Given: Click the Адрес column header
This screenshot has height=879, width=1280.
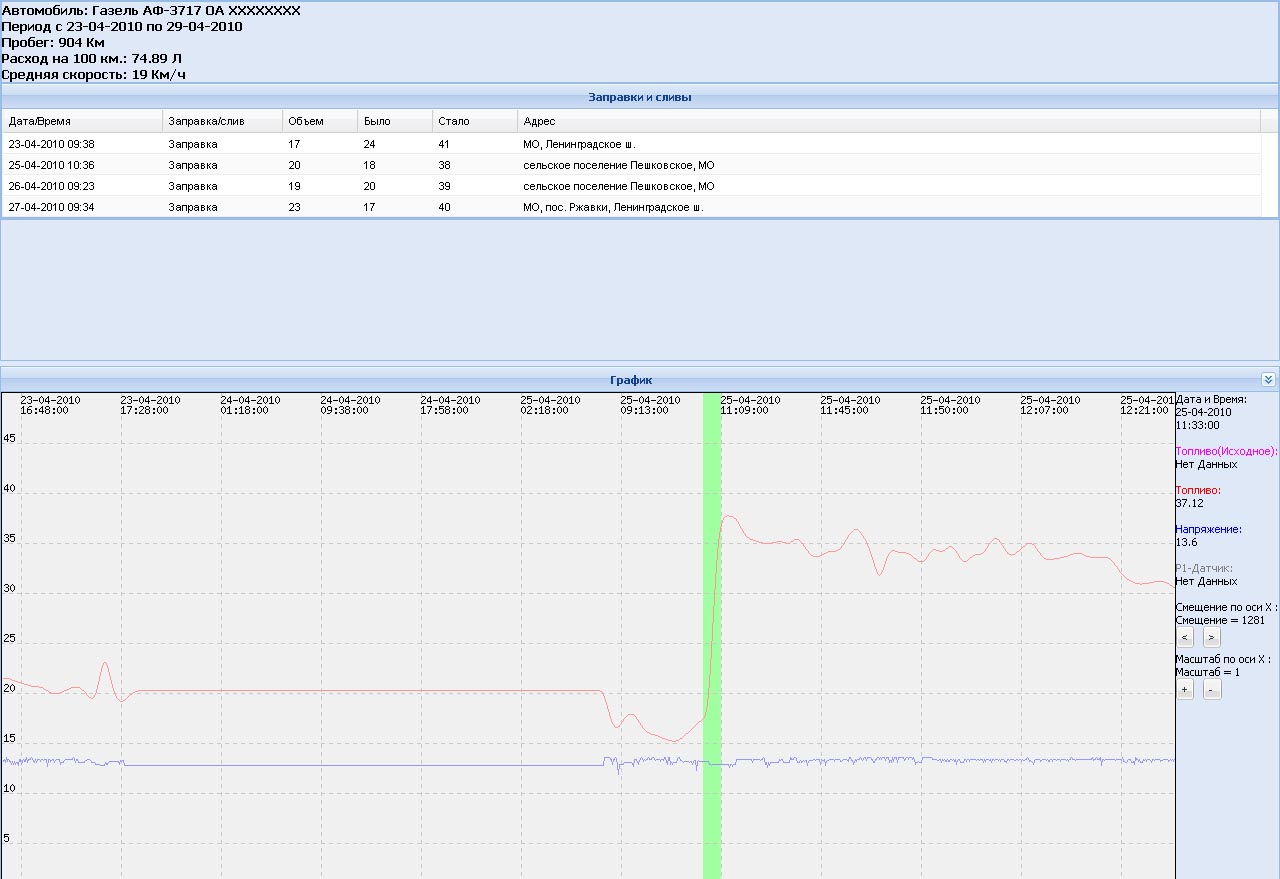Looking at the screenshot, I should click(x=888, y=121).
